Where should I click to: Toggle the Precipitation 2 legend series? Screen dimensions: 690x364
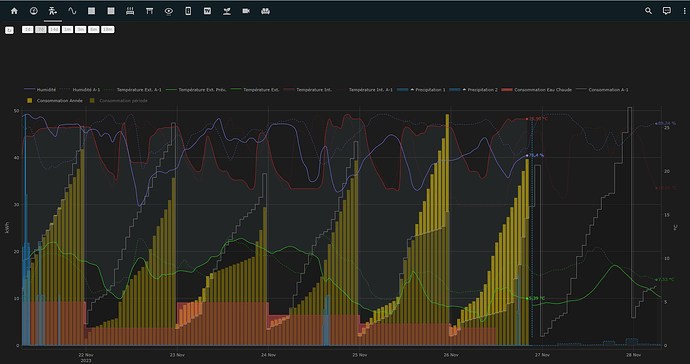pos(473,90)
